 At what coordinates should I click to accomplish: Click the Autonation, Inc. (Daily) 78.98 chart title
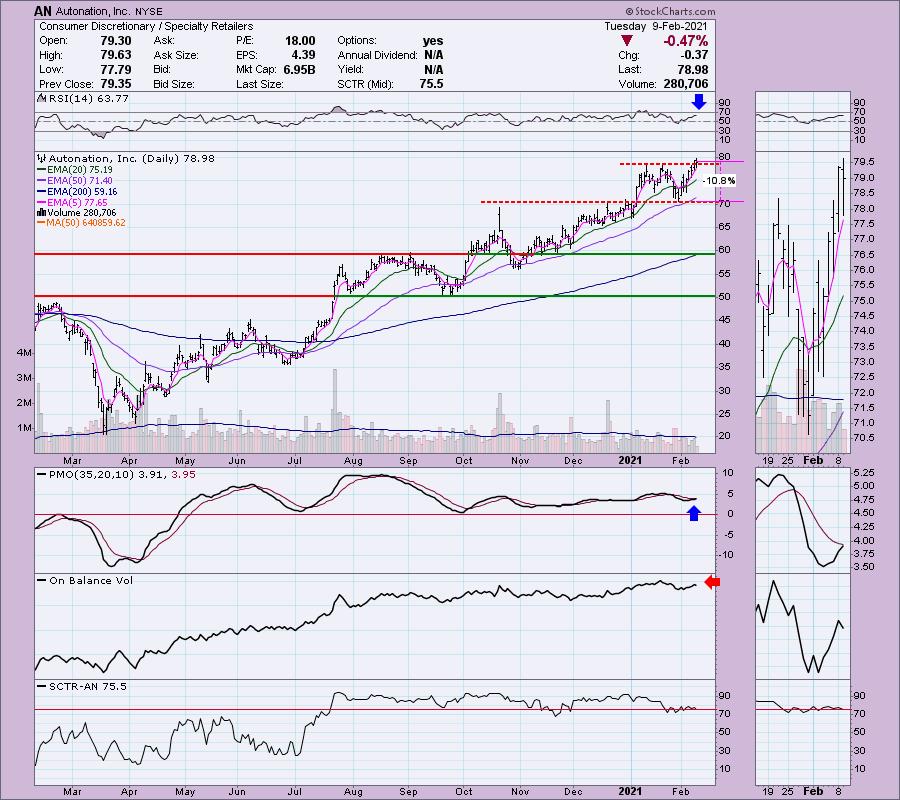click(131, 158)
